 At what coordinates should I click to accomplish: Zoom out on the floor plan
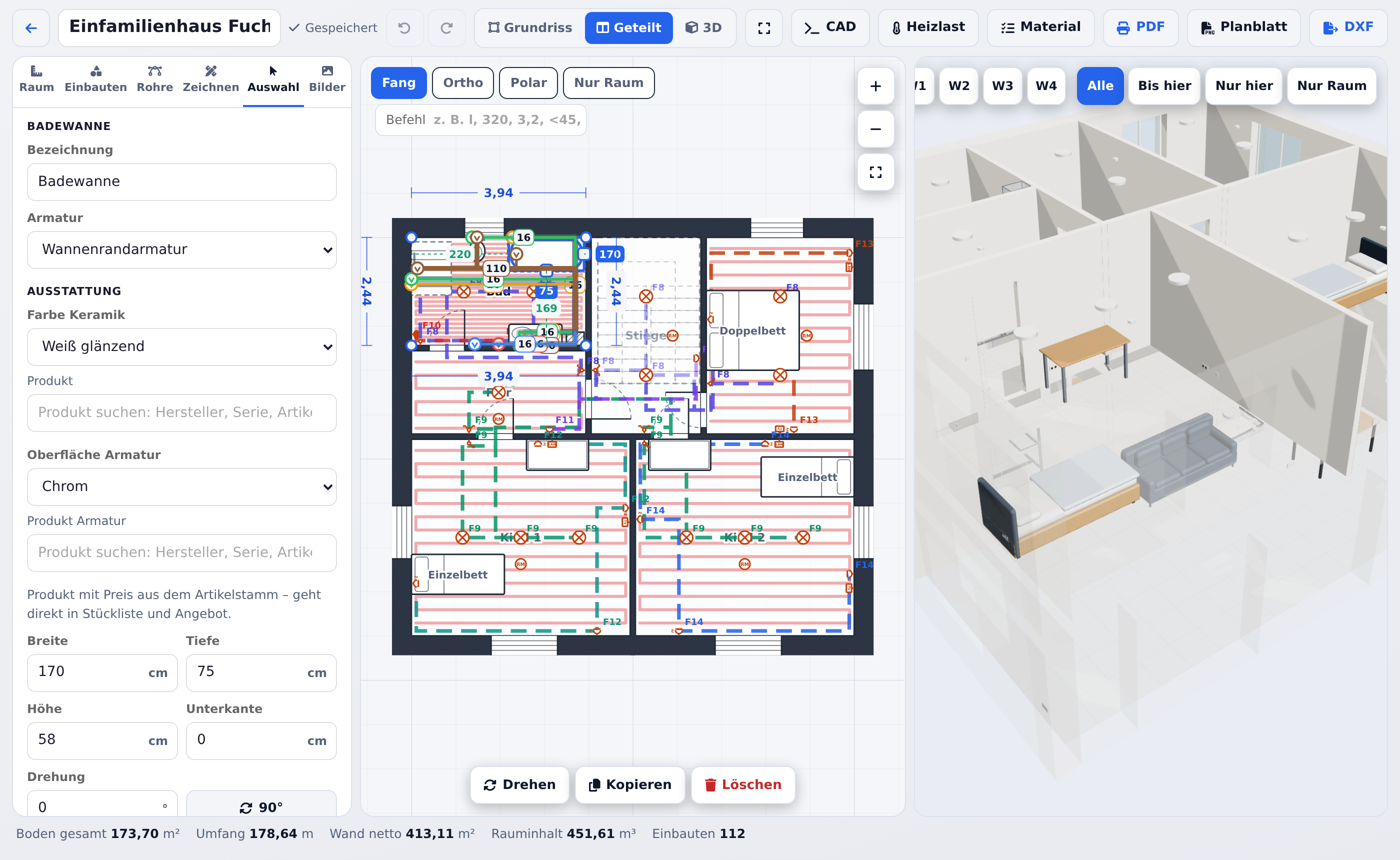[875, 129]
